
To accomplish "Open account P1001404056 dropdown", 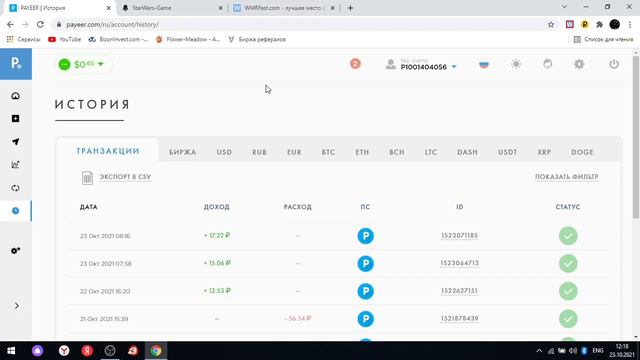I will coord(421,64).
